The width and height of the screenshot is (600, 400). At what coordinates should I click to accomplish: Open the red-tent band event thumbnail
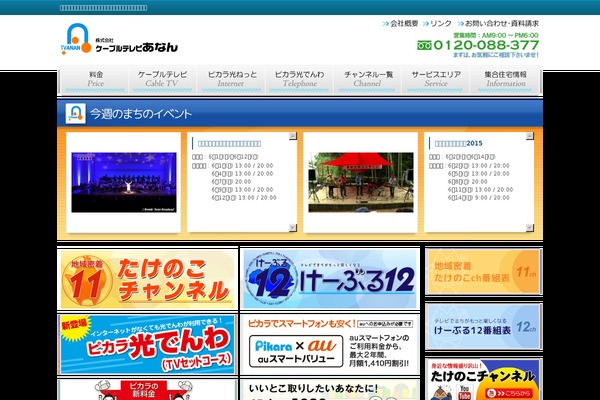coord(361,182)
